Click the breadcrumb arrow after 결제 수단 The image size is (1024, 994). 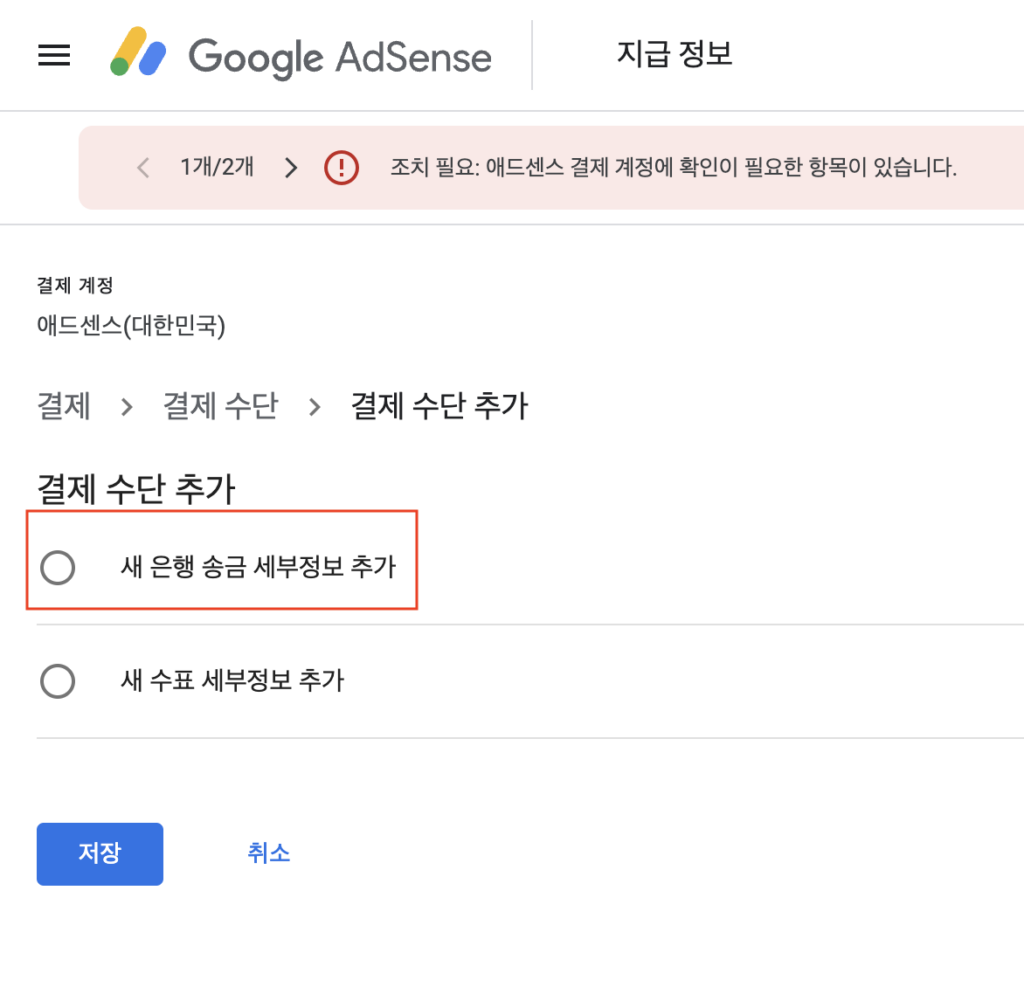tap(314, 407)
